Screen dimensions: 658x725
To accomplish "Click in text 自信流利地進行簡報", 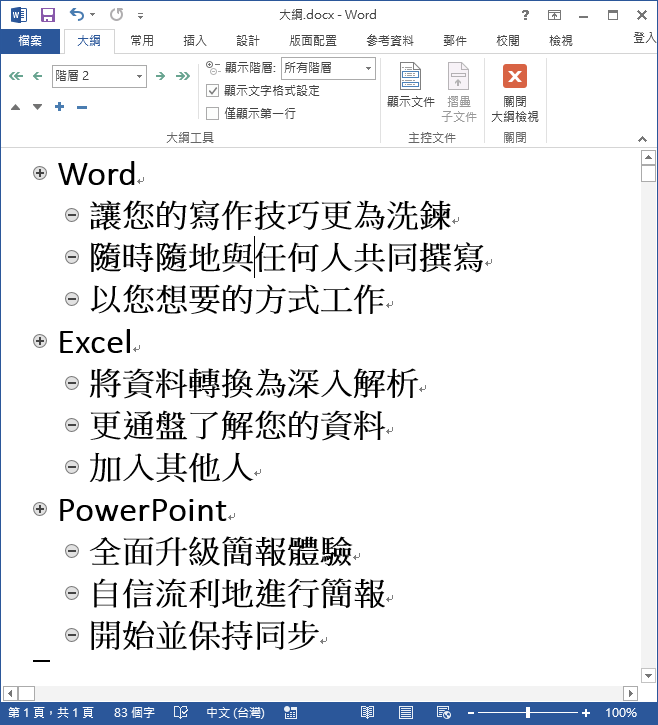I will [x=238, y=593].
